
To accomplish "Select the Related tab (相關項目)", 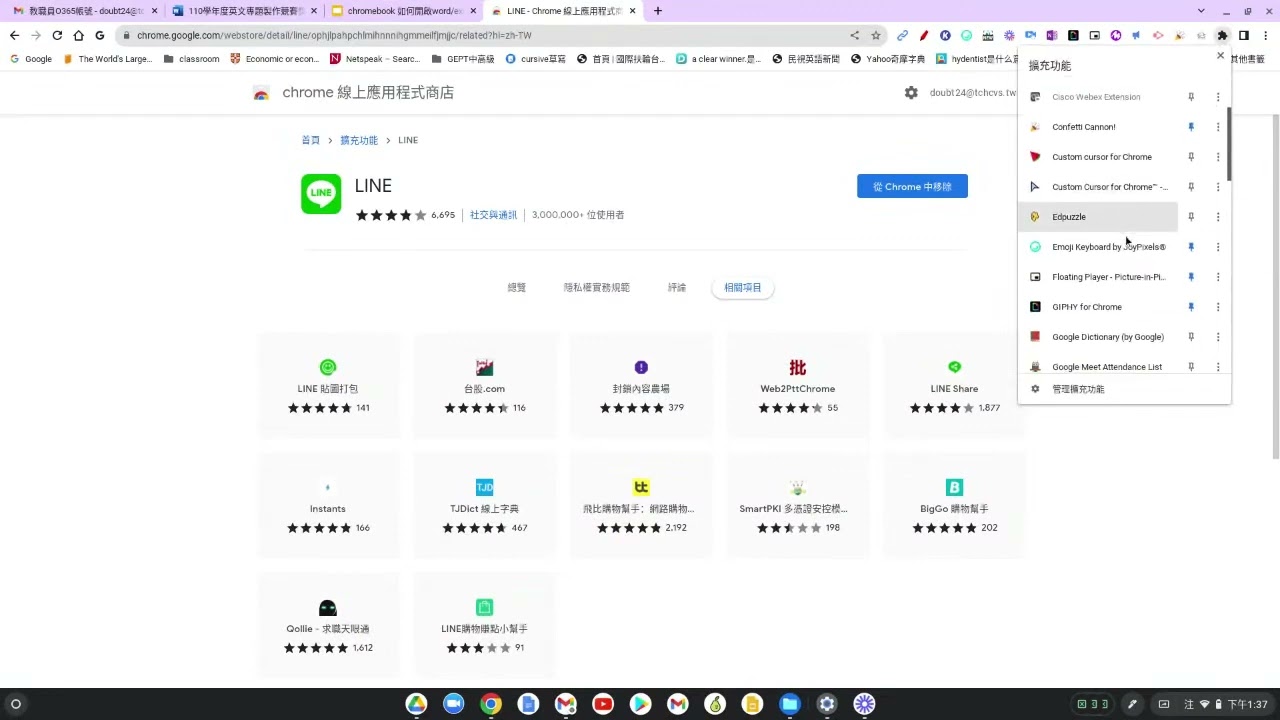I will [743, 288].
